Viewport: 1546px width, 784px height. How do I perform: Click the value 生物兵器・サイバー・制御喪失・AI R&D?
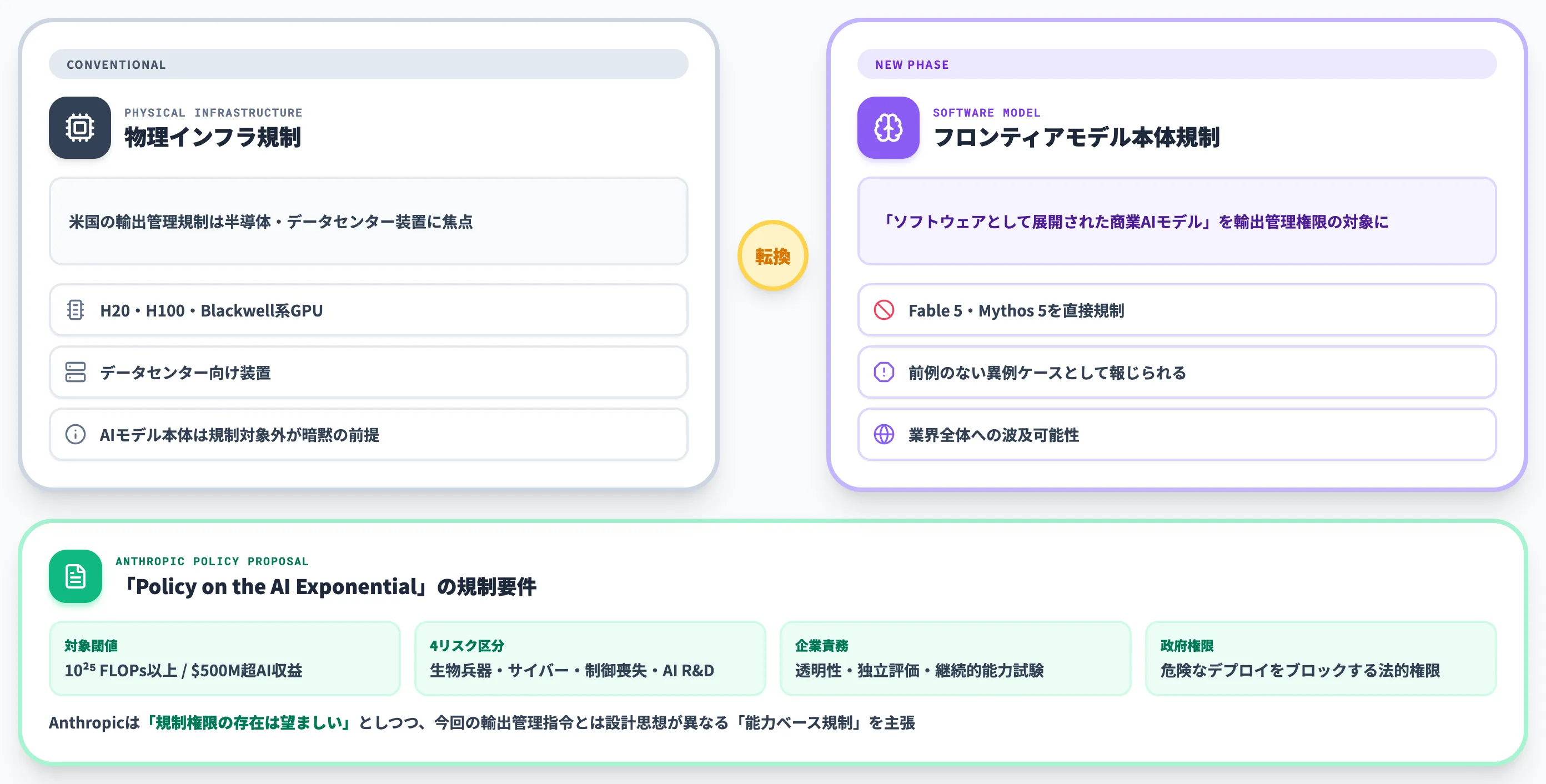572,670
